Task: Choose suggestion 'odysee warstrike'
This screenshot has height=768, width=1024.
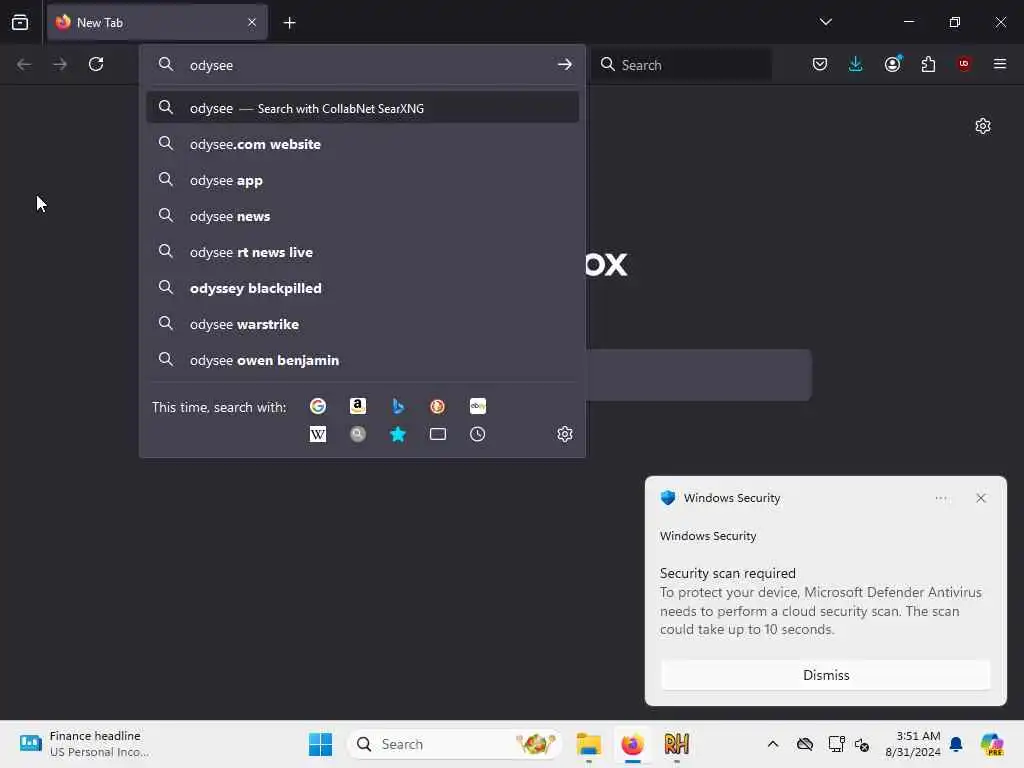Action: click(x=362, y=324)
